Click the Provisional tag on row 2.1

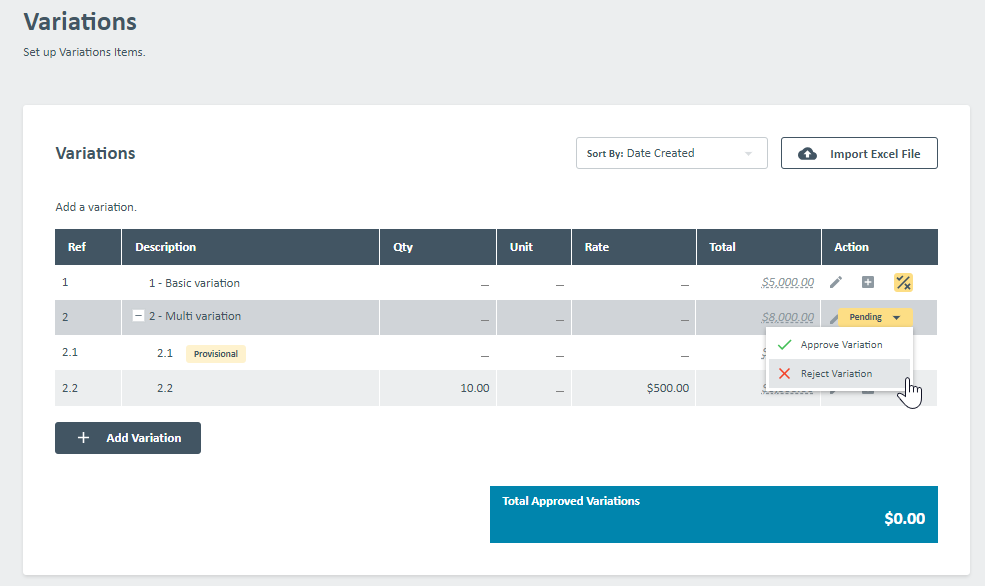click(215, 353)
